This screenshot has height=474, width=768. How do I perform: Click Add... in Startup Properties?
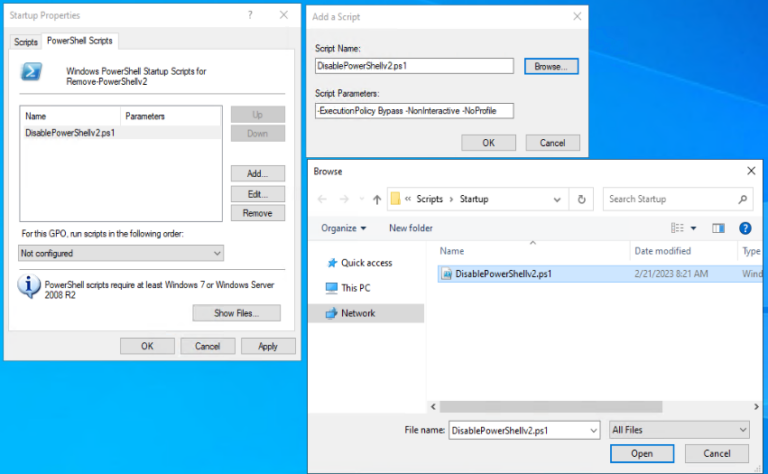tap(258, 173)
